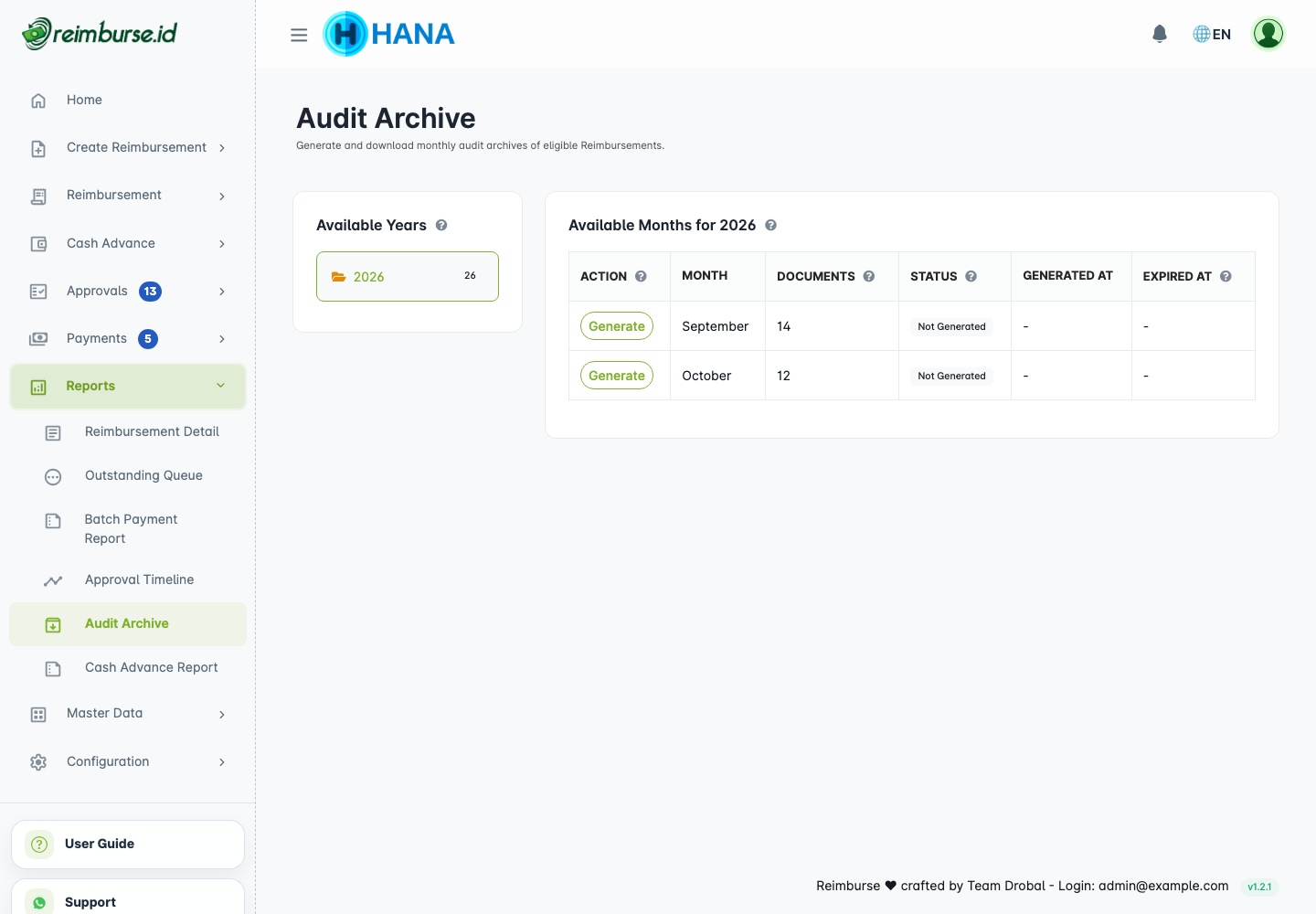The image size is (1316, 914).
Task: Collapse the Reports menu
Action: click(x=128, y=387)
